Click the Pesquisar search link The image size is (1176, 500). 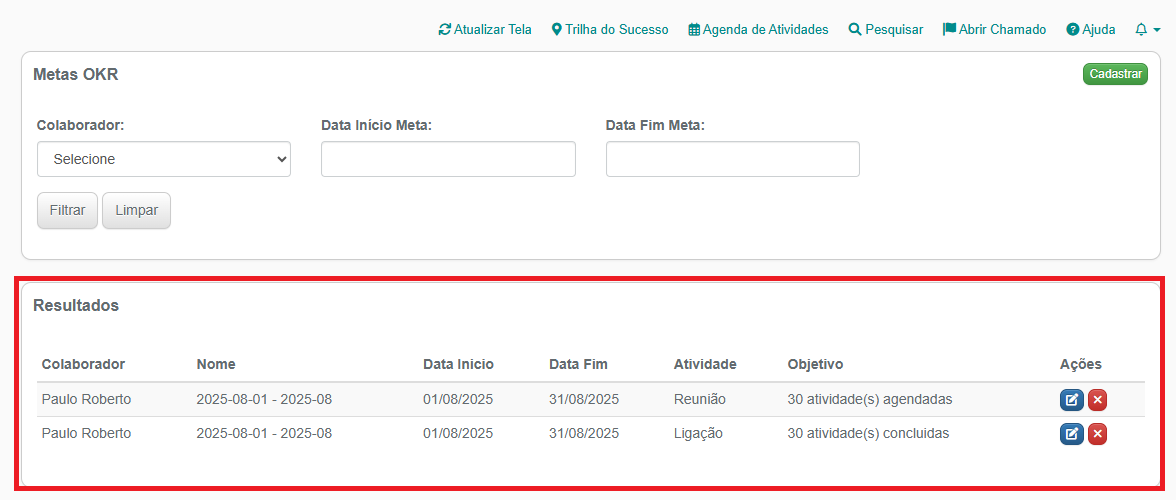click(x=885, y=30)
